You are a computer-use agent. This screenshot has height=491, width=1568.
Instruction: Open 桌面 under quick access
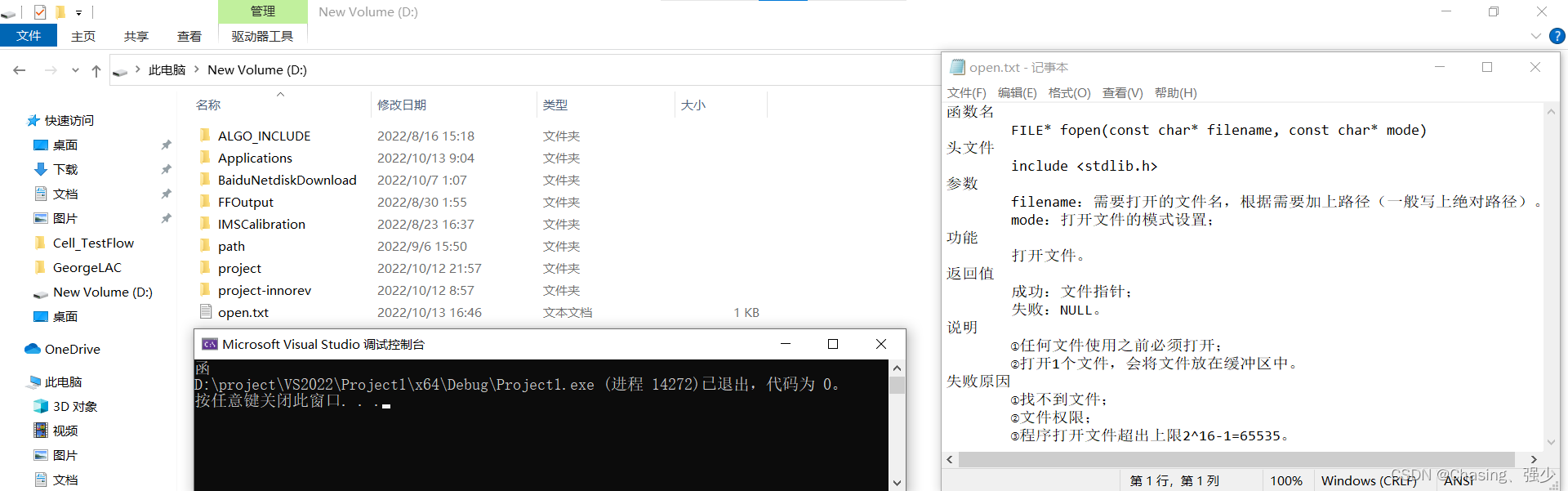point(65,145)
